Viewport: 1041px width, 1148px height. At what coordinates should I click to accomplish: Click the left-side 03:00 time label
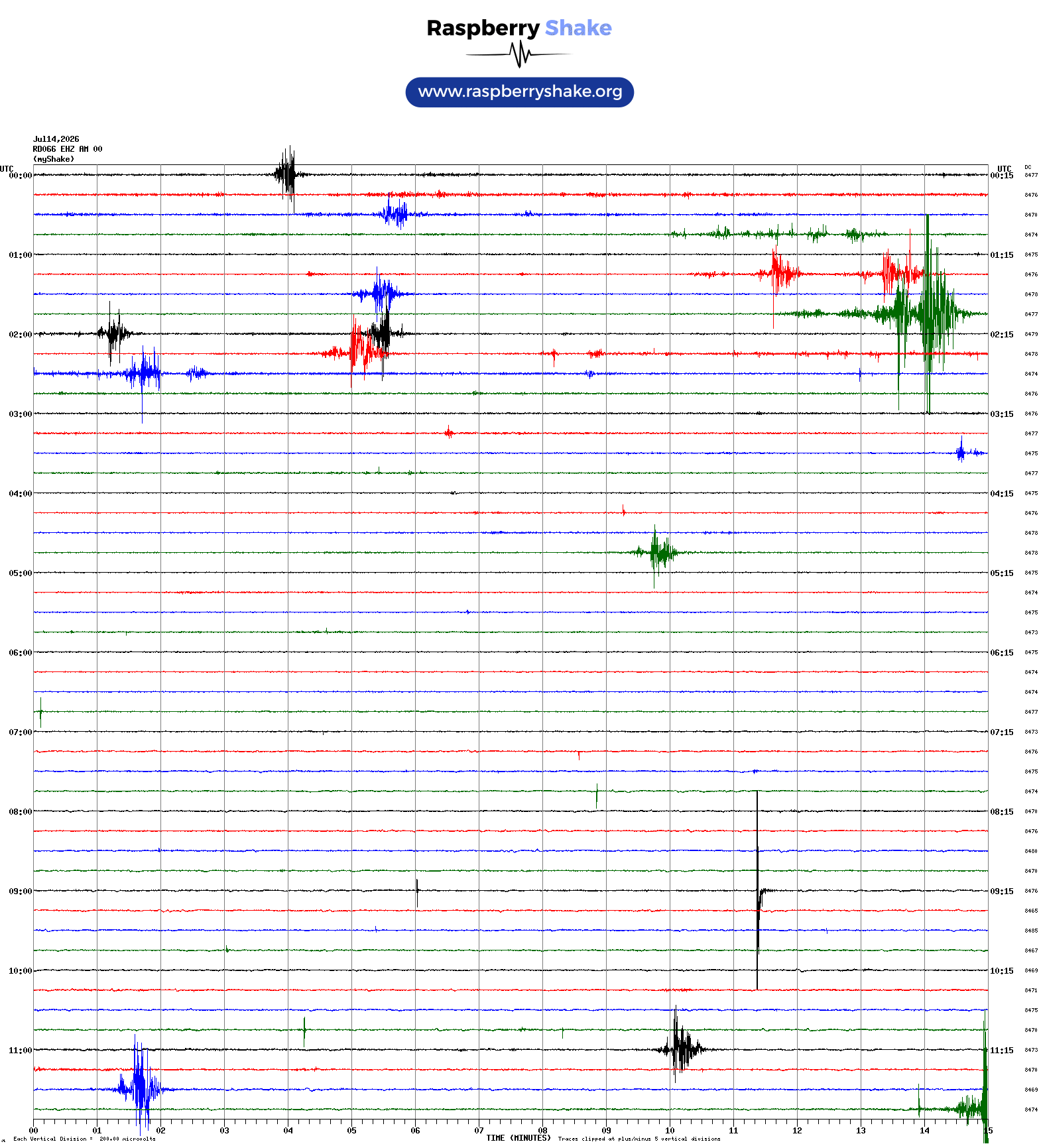pyautogui.click(x=21, y=414)
